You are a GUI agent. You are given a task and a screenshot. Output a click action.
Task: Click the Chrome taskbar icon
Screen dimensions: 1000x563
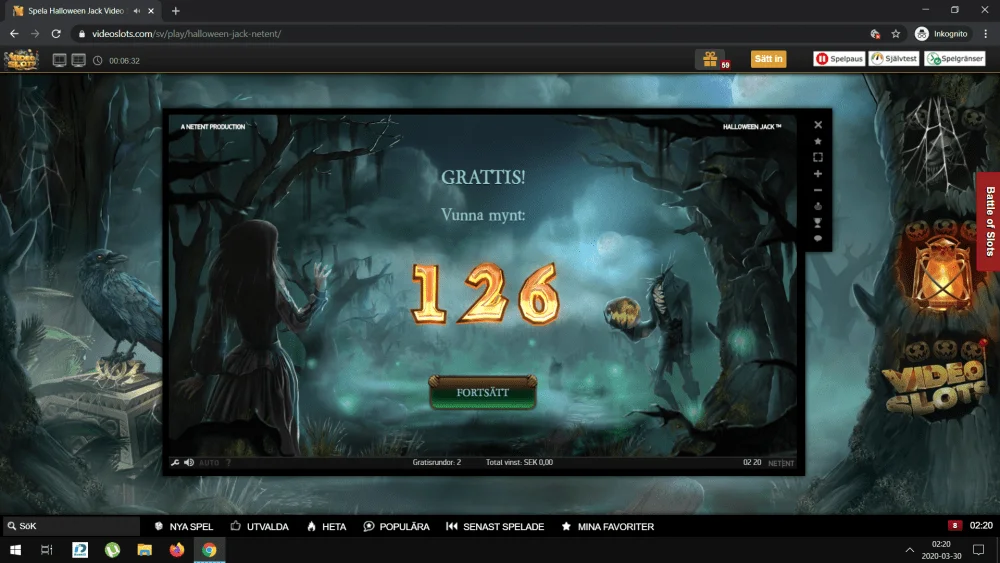click(209, 550)
